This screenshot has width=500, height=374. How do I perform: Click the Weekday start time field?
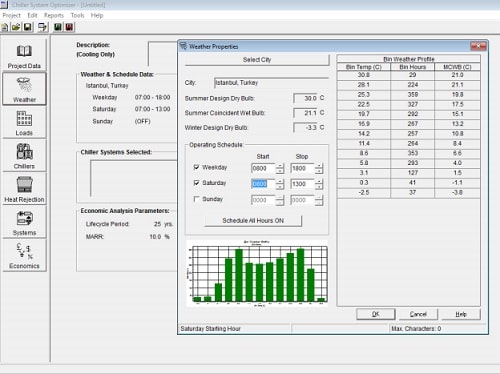click(x=263, y=168)
